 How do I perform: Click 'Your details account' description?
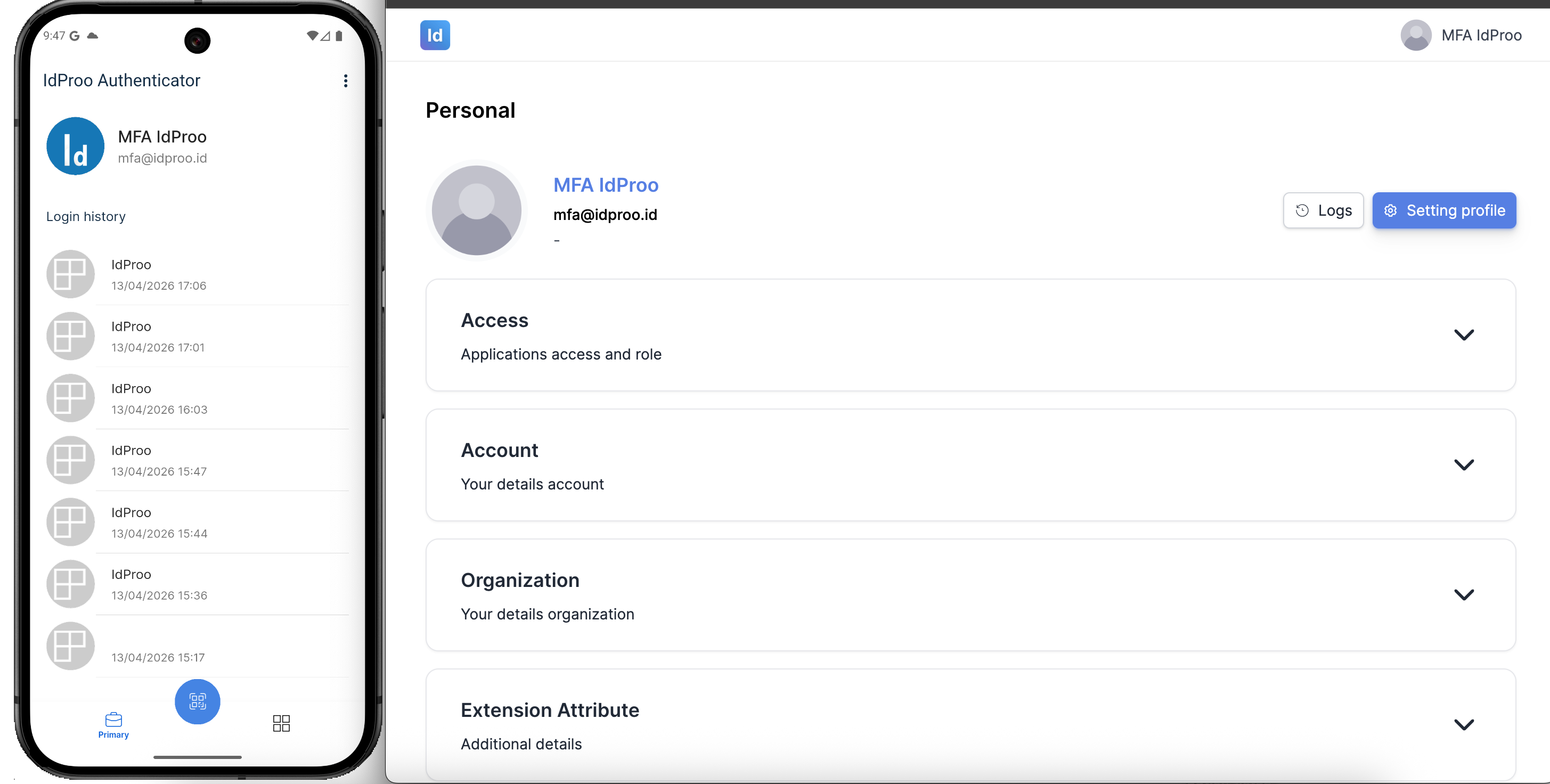tap(532, 484)
